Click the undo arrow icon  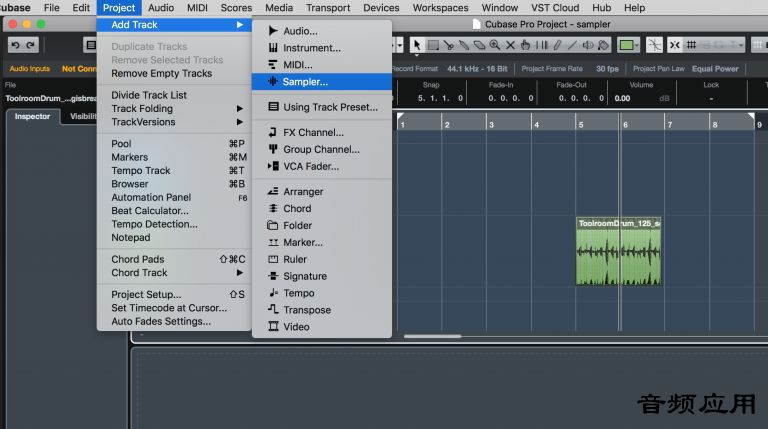pos(16,45)
